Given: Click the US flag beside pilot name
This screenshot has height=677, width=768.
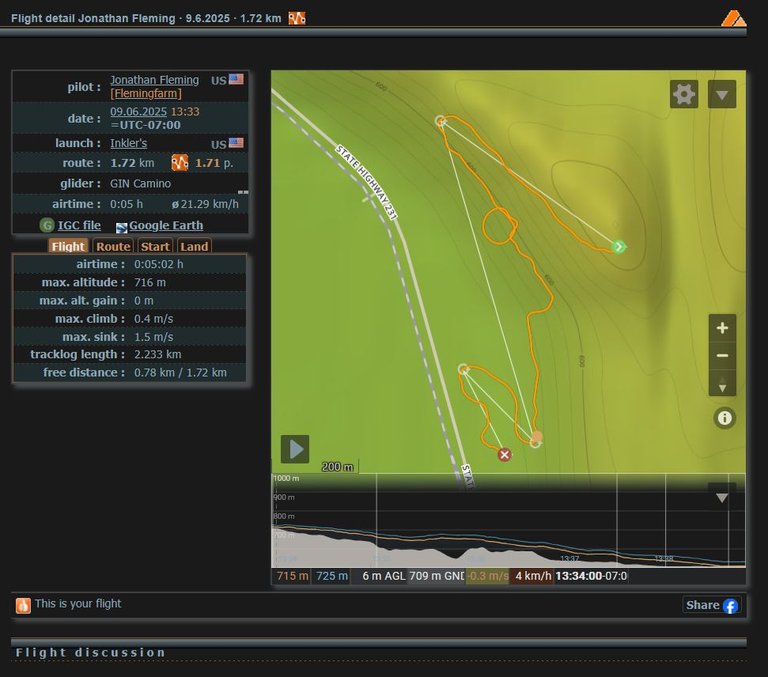Looking at the screenshot, I should click(236, 79).
